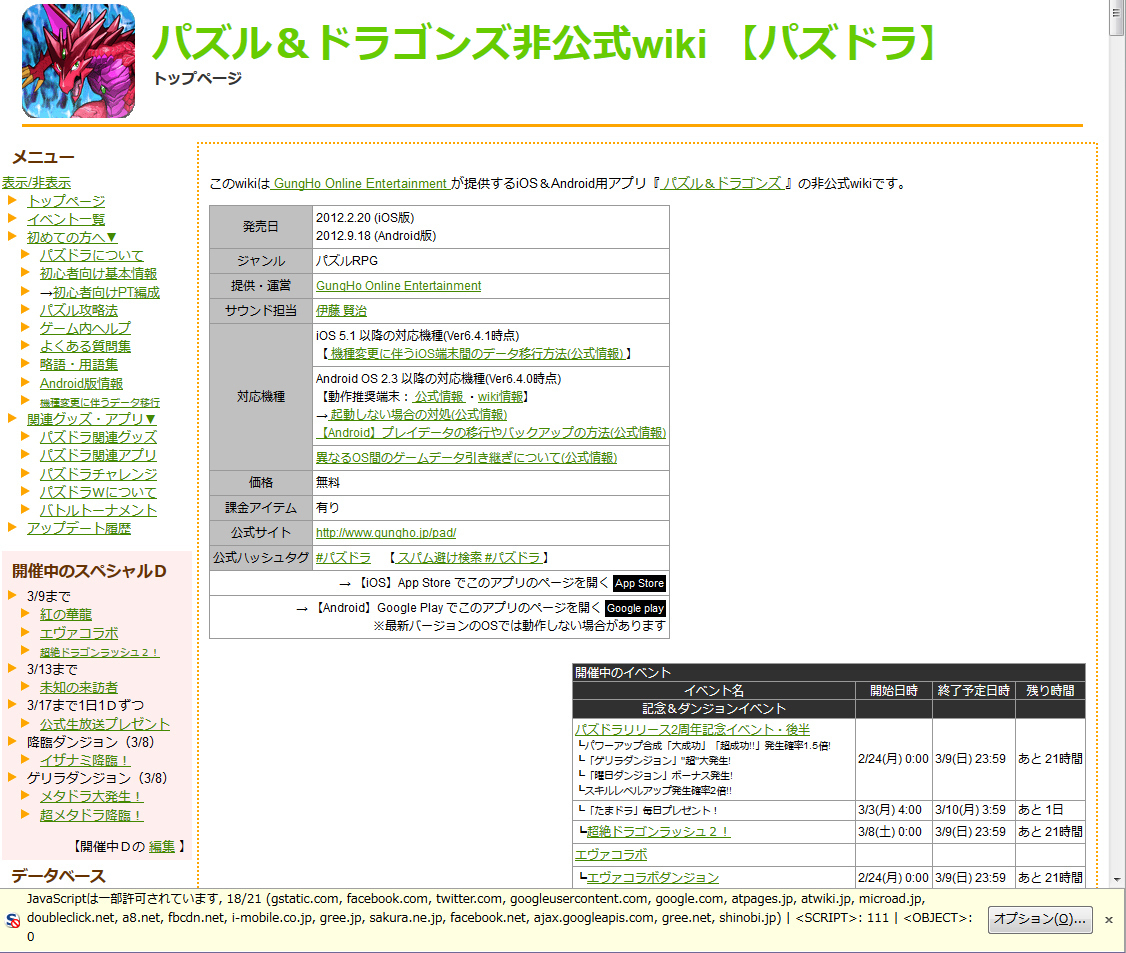Open the トップページ menu link
This screenshot has width=1126, height=953.
[66, 201]
